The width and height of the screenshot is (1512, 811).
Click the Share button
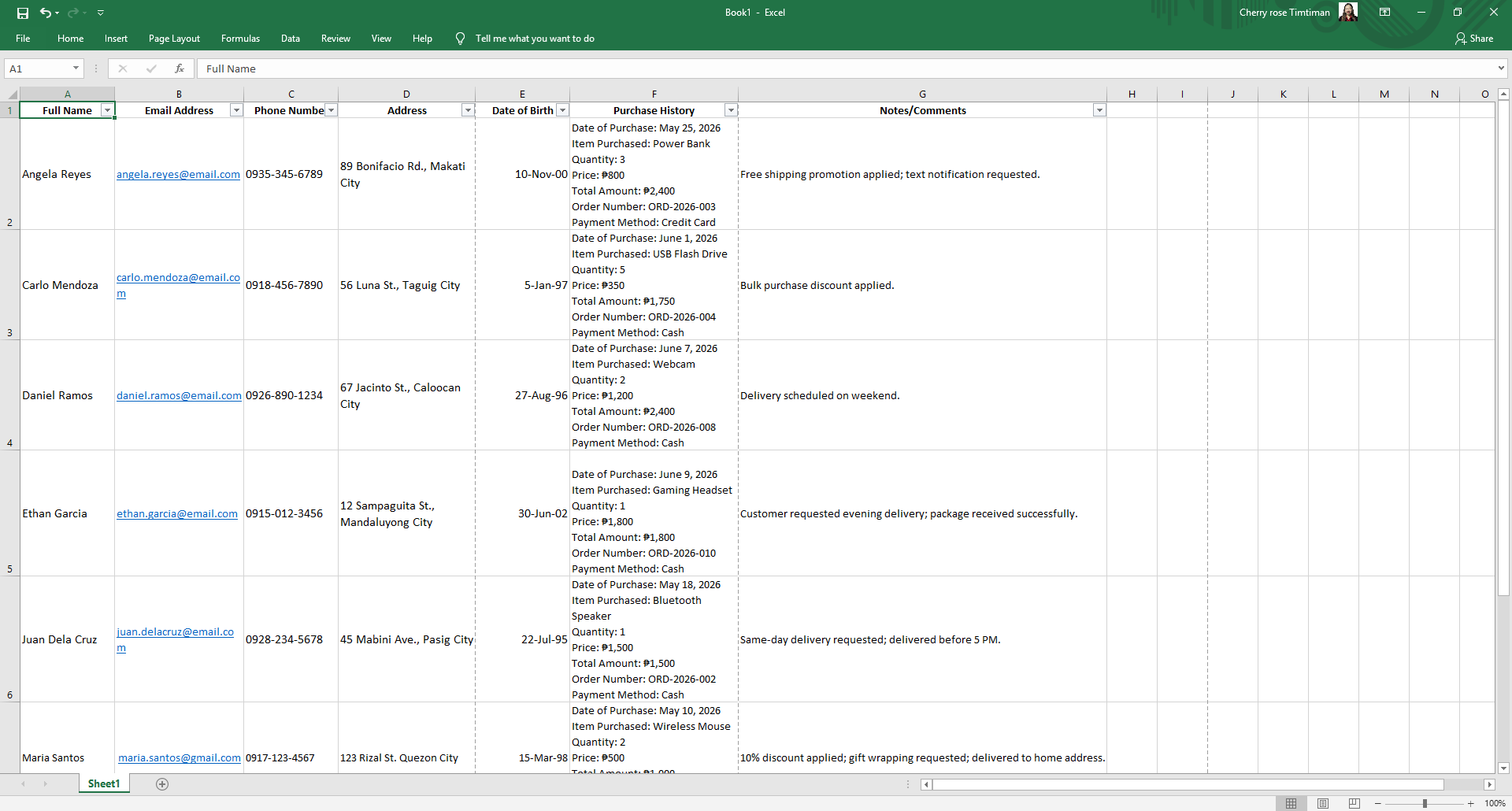click(1474, 39)
